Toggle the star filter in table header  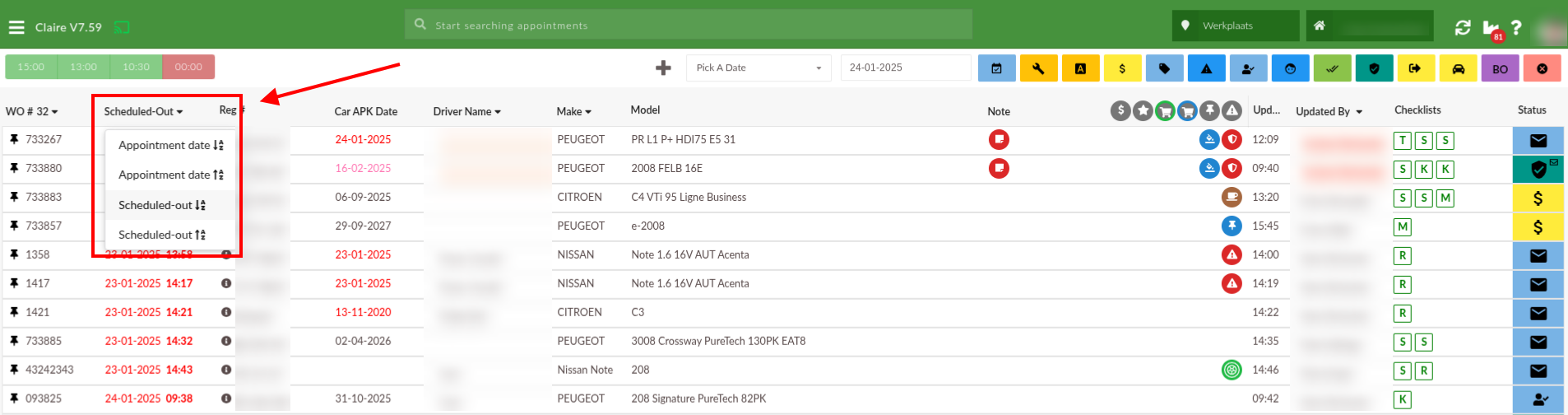coord(1143,110)
